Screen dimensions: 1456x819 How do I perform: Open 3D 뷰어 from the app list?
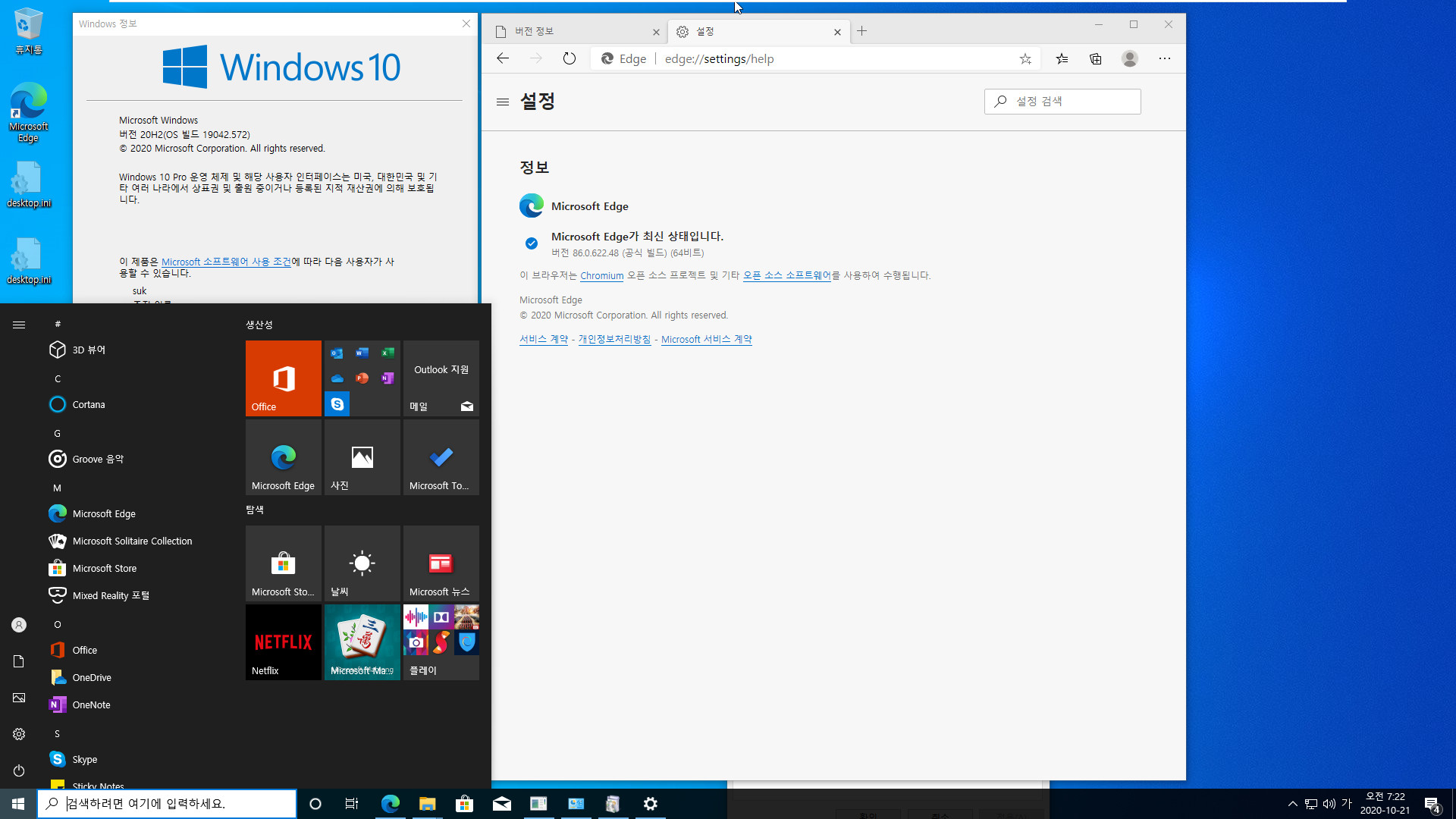coord(136,350)
